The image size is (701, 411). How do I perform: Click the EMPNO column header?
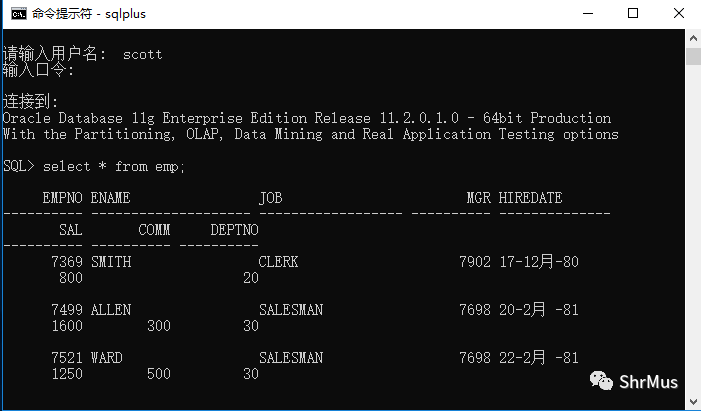(63, 198)
